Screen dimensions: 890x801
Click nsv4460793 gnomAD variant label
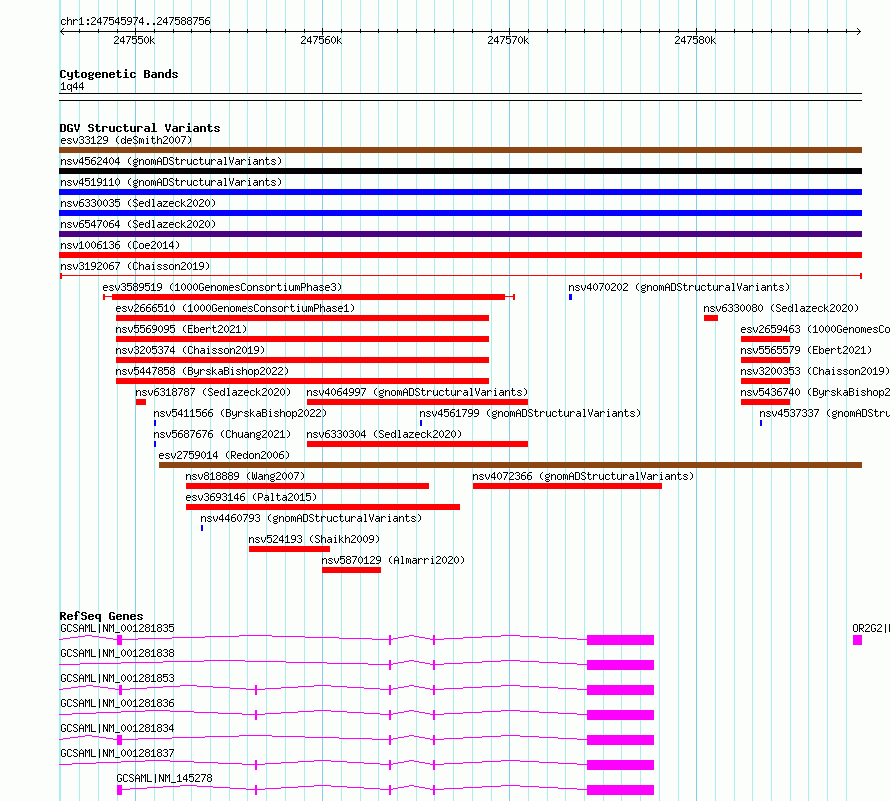click(311, 518)
